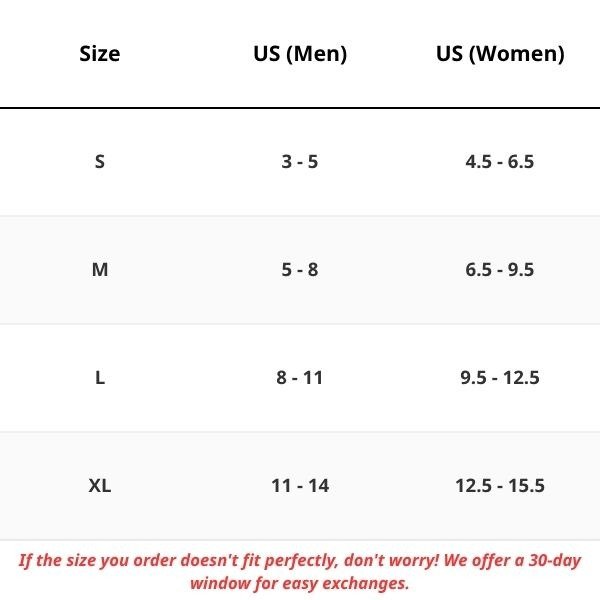Click women's range 4.5 - 6.5
600x600 pixels.
click(500, 161)
